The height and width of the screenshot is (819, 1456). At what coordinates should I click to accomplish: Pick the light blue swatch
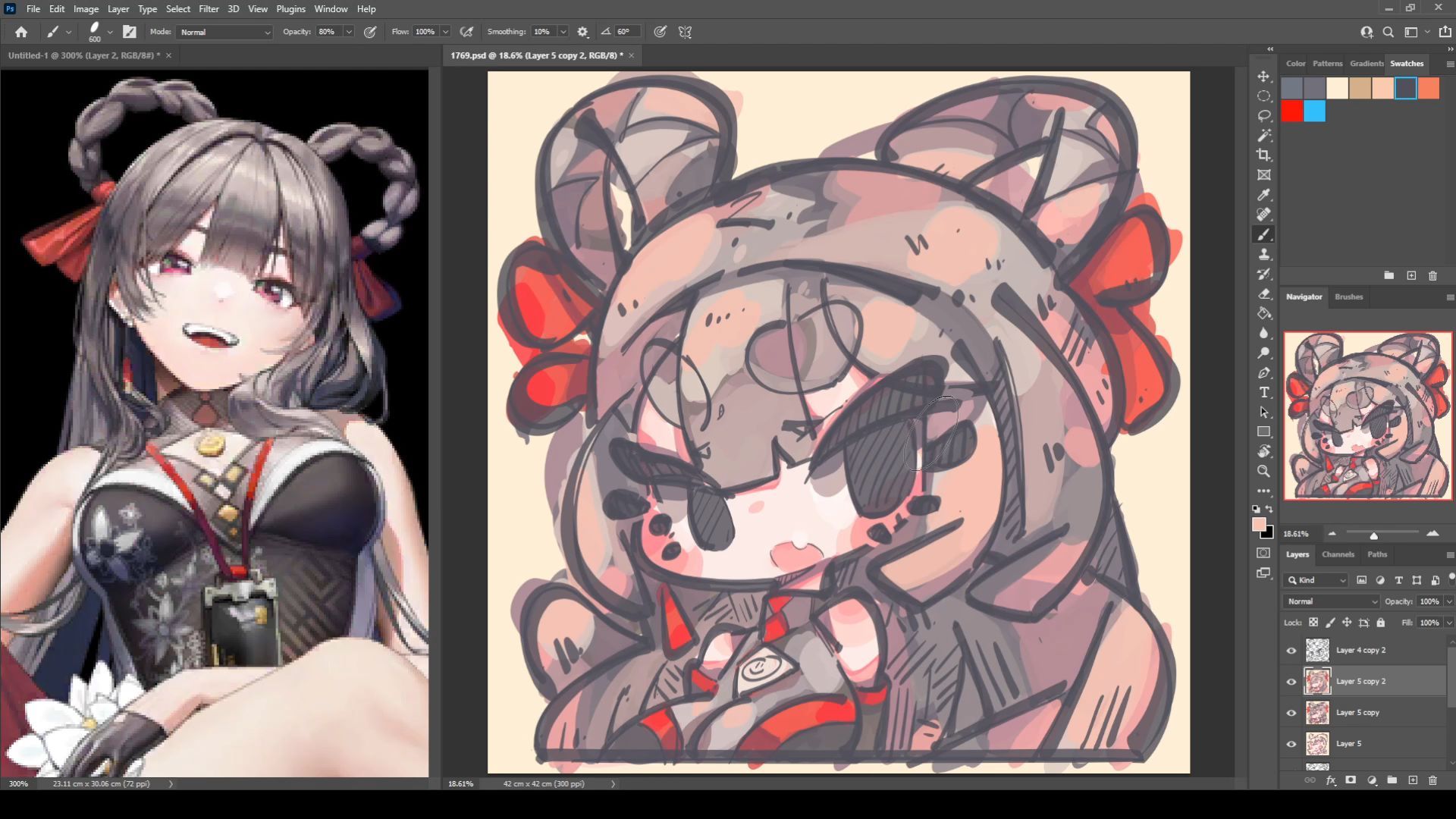[x=1315, y=111]
